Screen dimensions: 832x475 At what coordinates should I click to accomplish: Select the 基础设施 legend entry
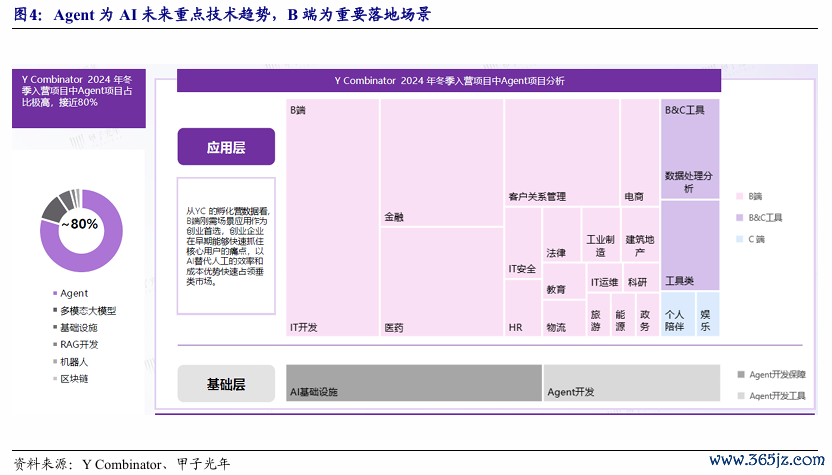pos(75,327)
